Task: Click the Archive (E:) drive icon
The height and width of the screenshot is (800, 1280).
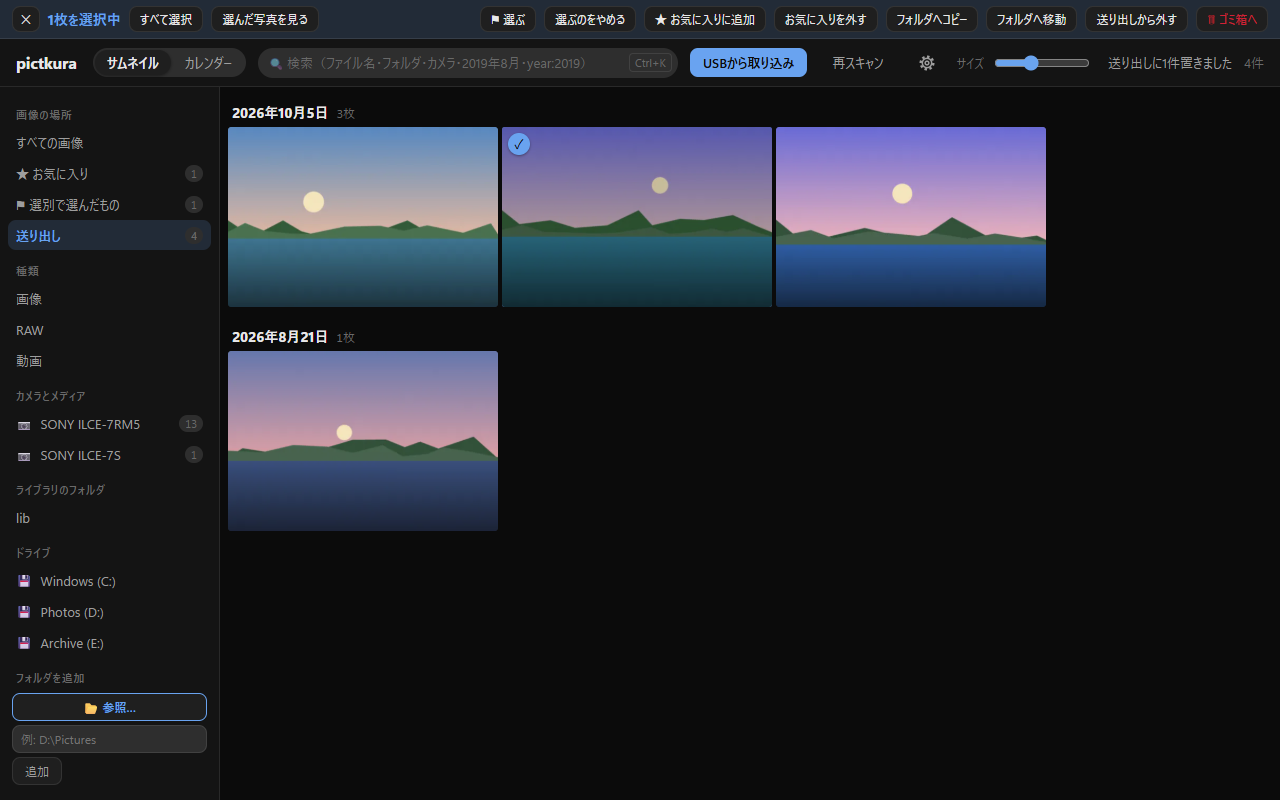Action: coord(24,644)
